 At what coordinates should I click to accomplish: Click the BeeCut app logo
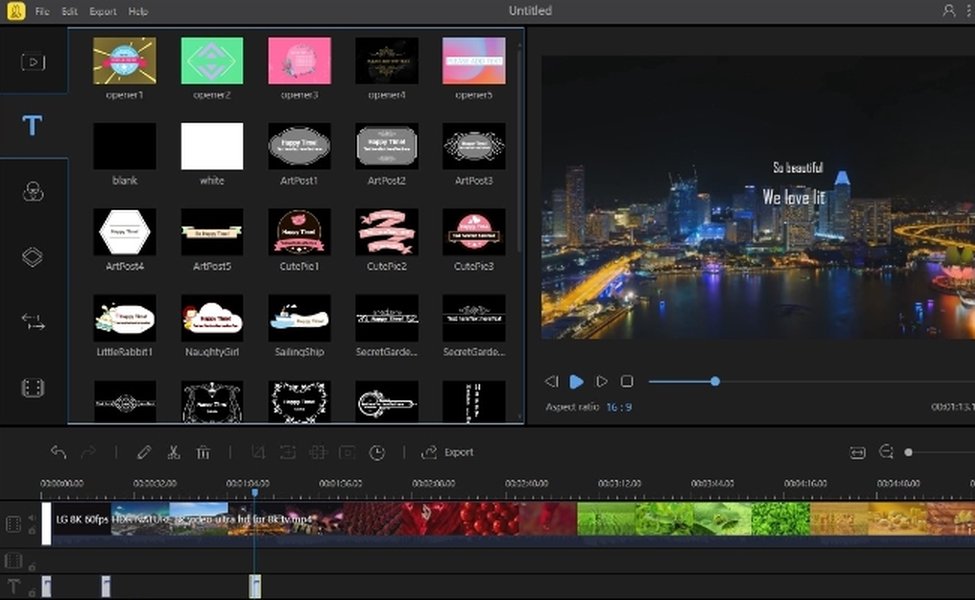pos(16,11)
